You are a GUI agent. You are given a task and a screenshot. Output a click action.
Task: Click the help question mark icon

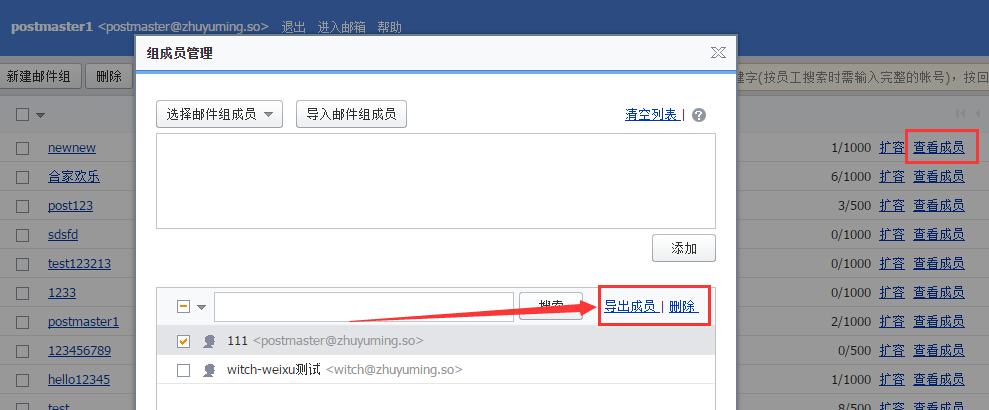pos(699,115)
